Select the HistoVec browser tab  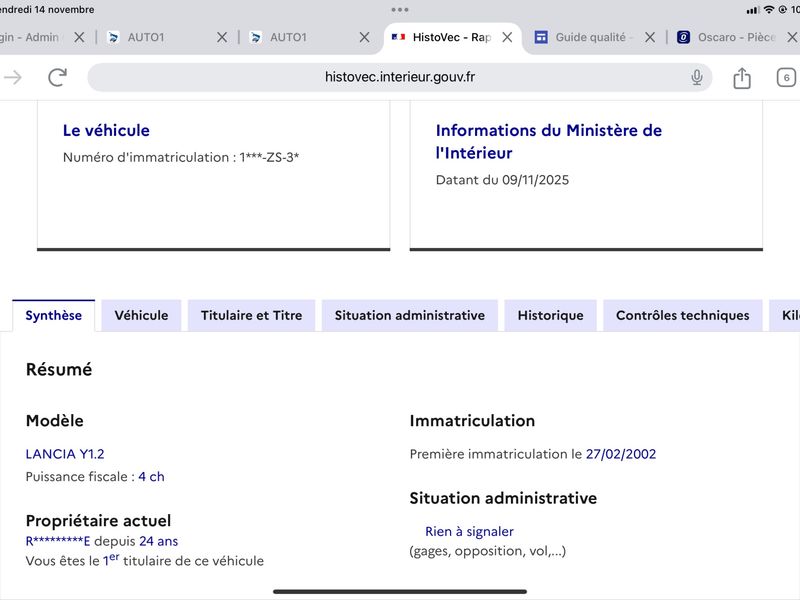coord(452,37)
